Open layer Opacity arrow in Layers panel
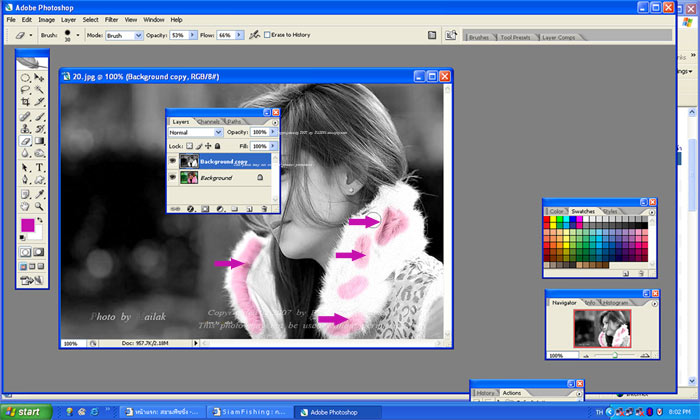Viewport: 700px width, 420px height. pyautogui.click(x=273, y=132)
